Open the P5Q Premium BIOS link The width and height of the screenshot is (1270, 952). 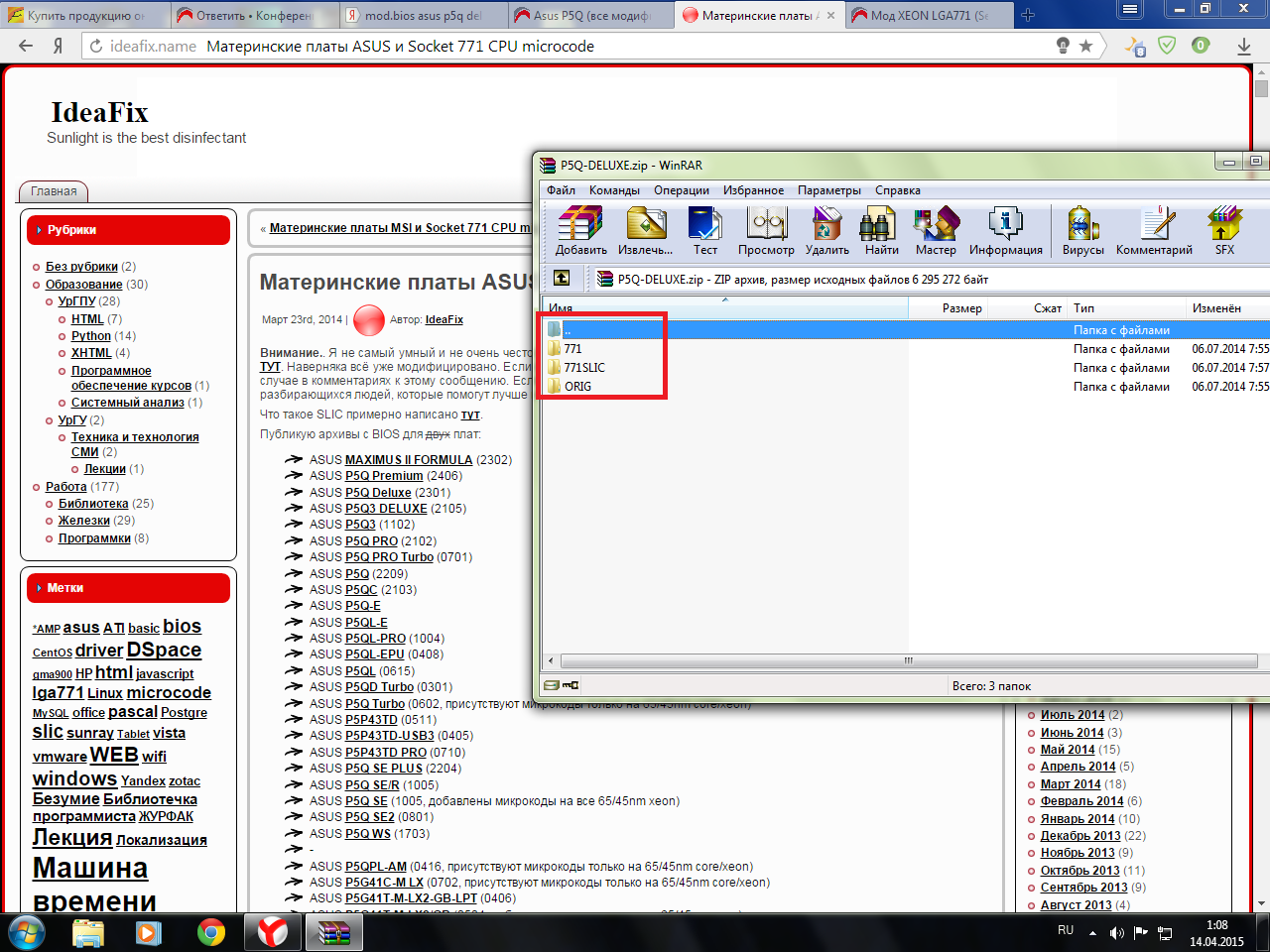(384, 476)
